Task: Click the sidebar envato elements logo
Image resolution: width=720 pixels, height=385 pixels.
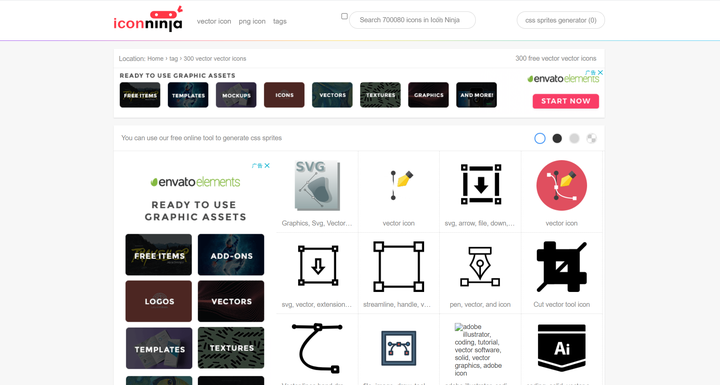Action: (x=195, y=182)
